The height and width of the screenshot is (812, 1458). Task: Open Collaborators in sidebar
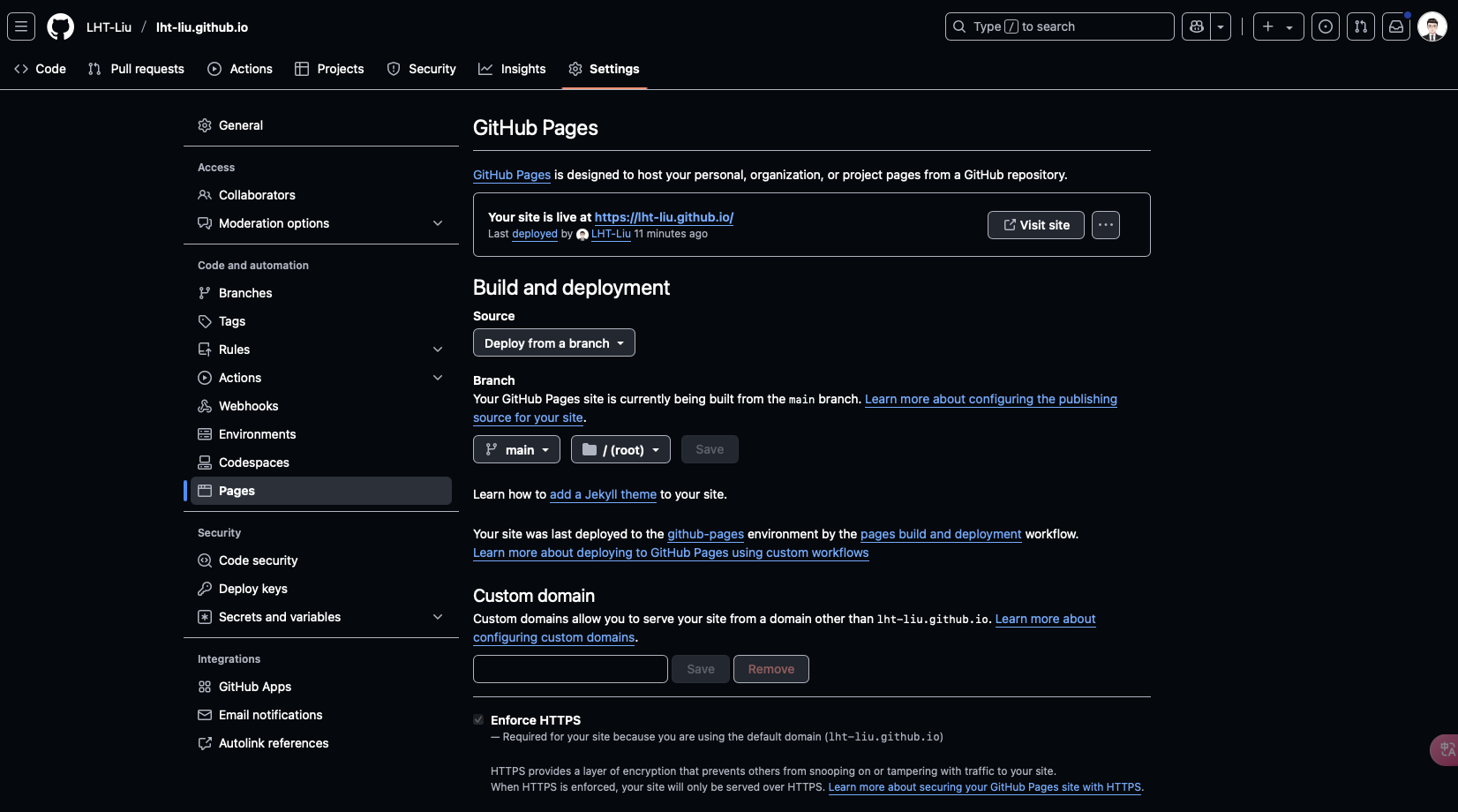321,195
